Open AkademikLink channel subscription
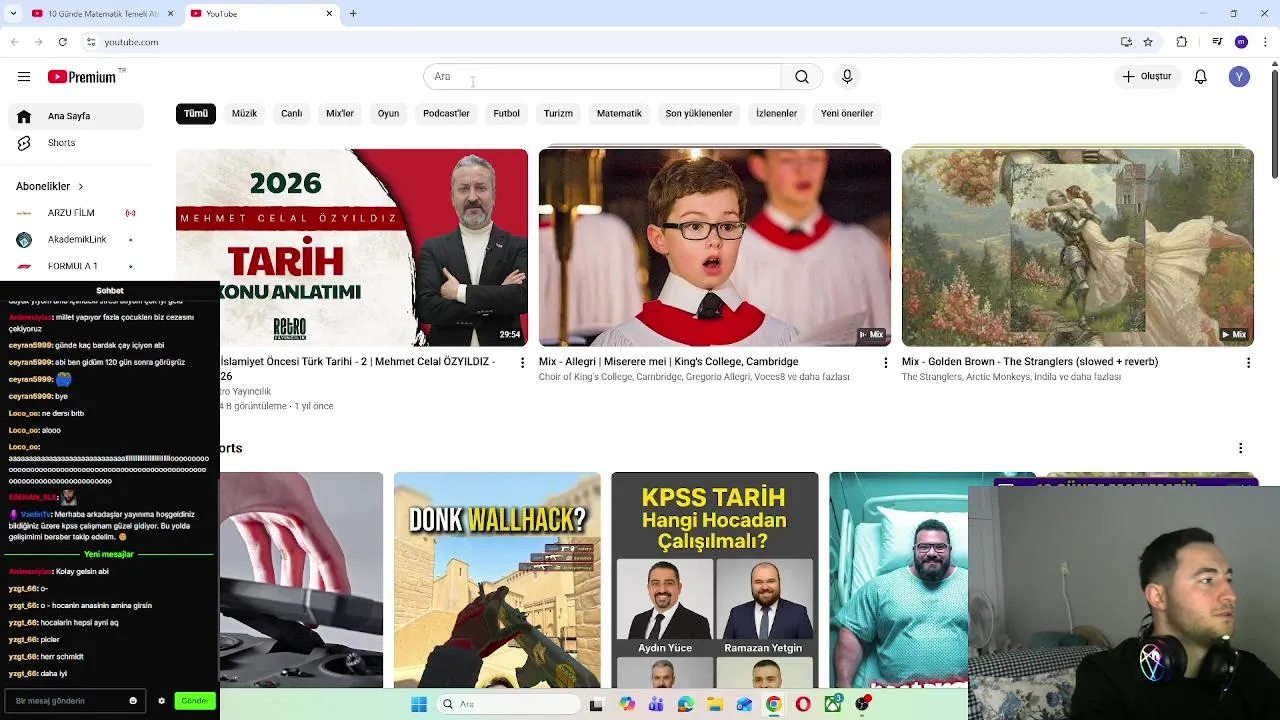1280x720 pixels. point(76,240)
